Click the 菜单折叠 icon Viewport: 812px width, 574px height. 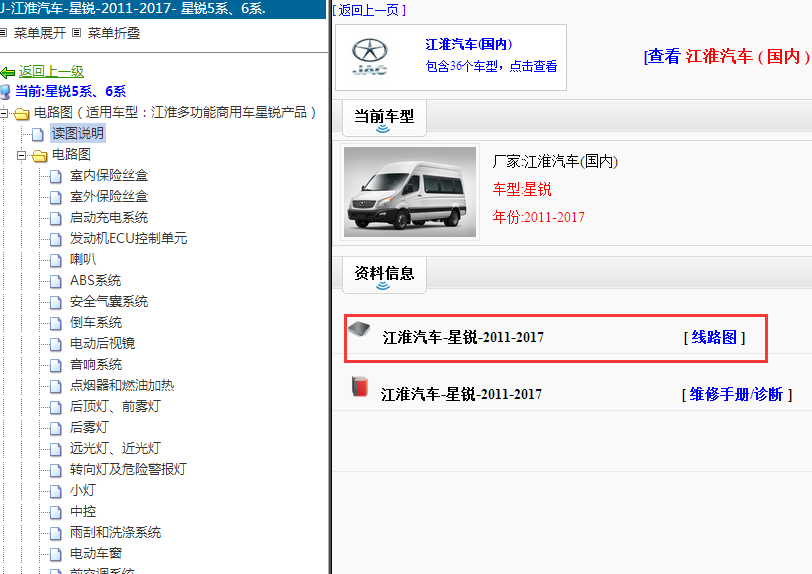[x=77, y=33]
